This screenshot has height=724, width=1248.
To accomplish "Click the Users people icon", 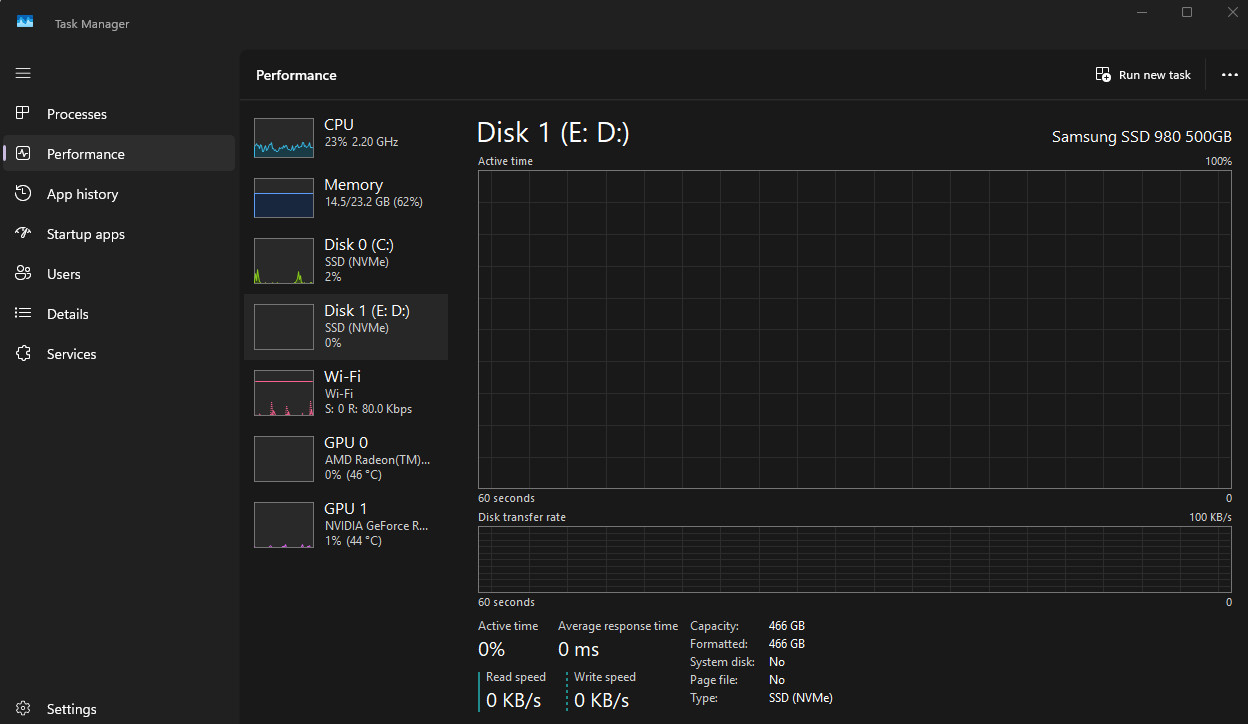I will click(x=23, y=273).
